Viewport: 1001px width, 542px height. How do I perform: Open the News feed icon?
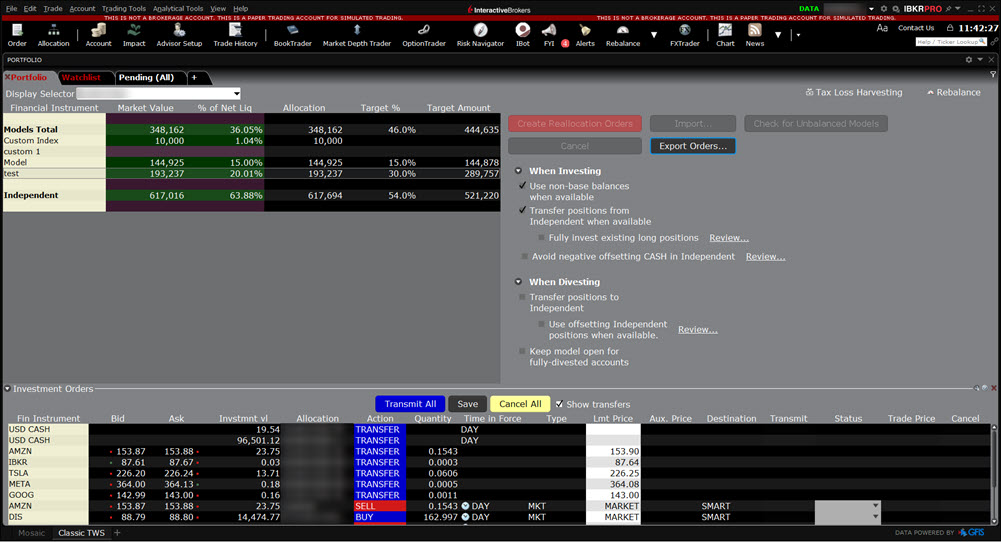(755, 34)
